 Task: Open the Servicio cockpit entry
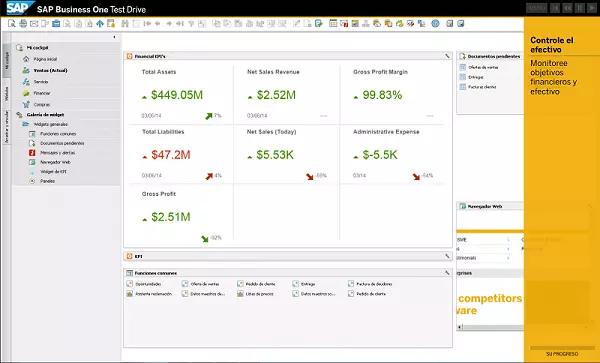41,82
